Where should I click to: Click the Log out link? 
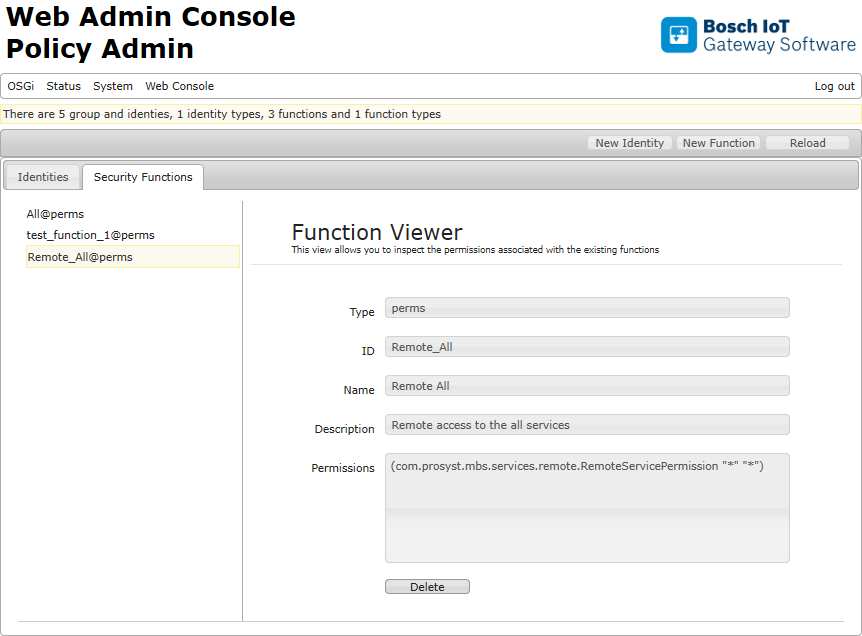[834, 86]
